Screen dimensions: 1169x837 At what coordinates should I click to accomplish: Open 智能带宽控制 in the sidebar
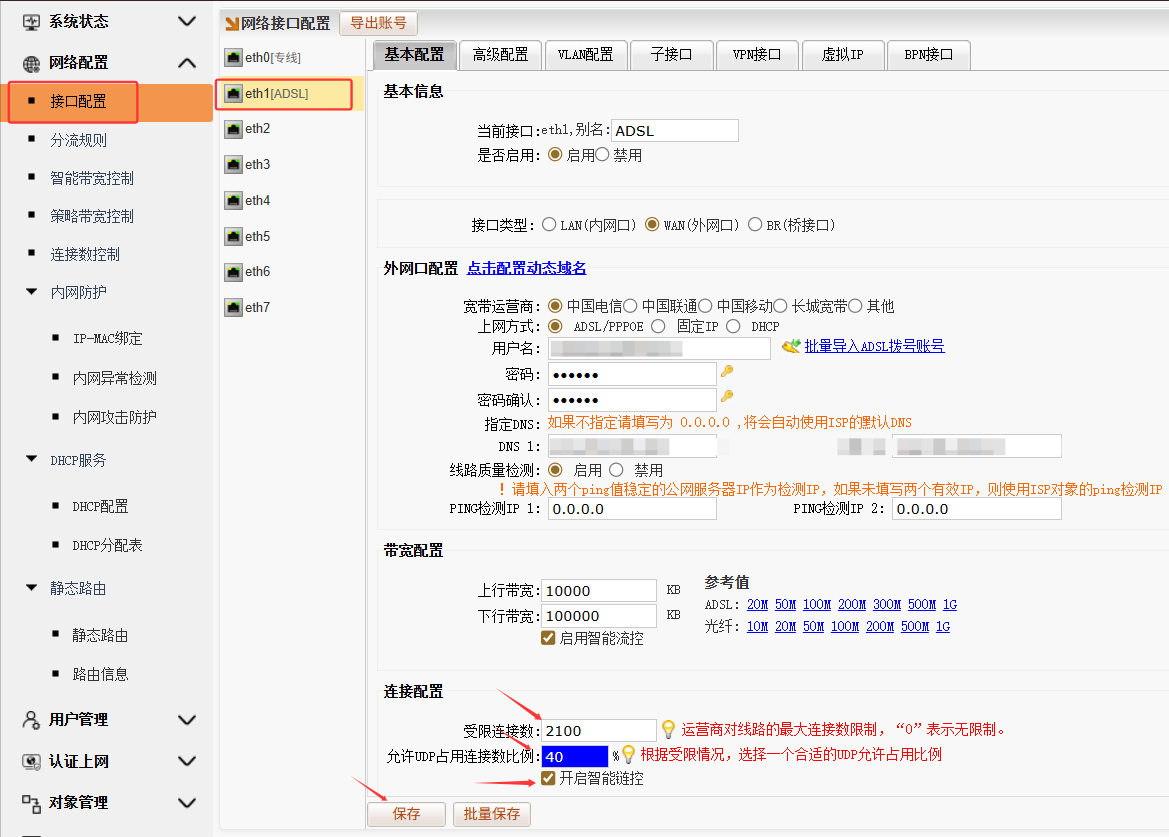[92, 179]
